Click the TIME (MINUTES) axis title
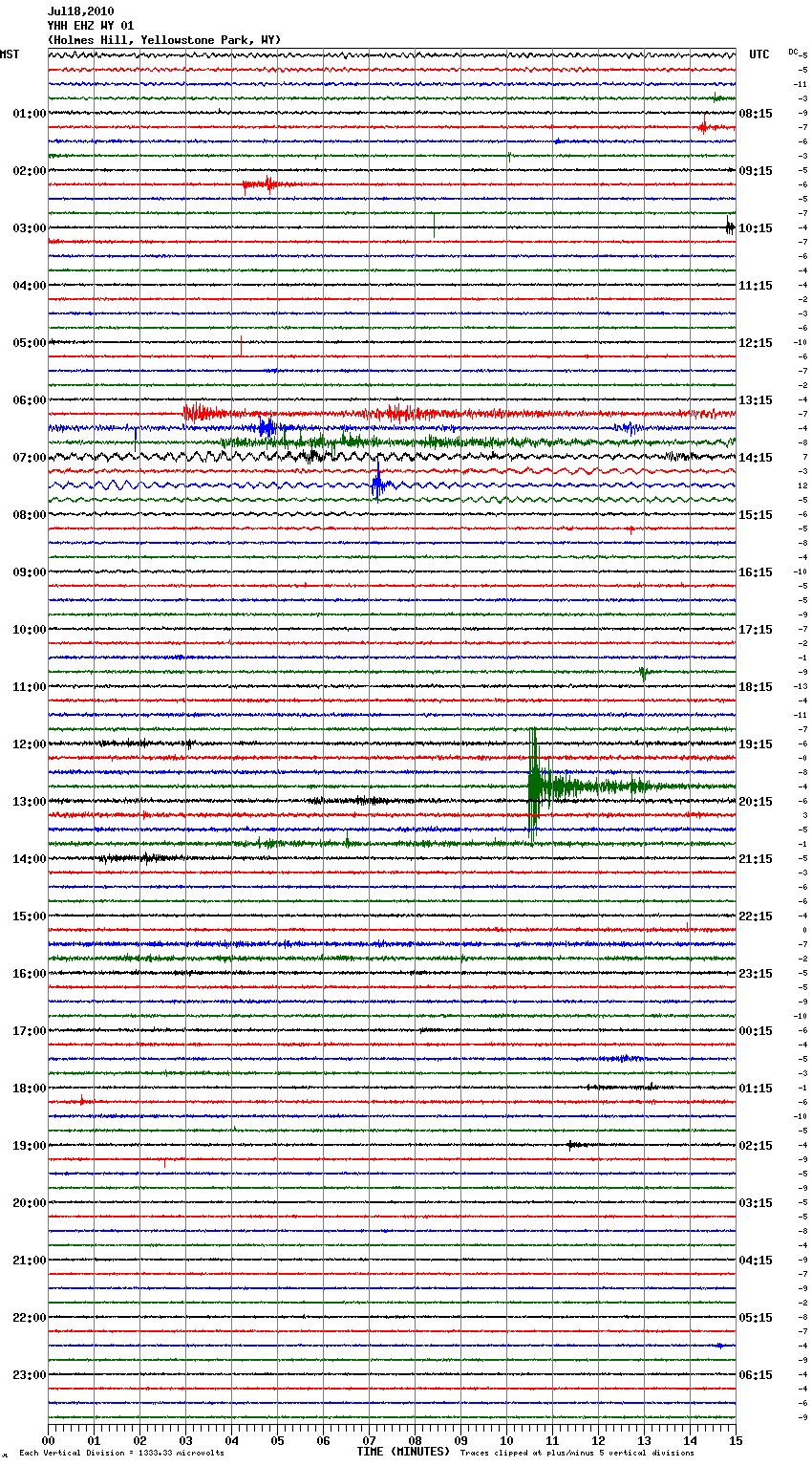The image size is (812, 1466). point(403,1452)
